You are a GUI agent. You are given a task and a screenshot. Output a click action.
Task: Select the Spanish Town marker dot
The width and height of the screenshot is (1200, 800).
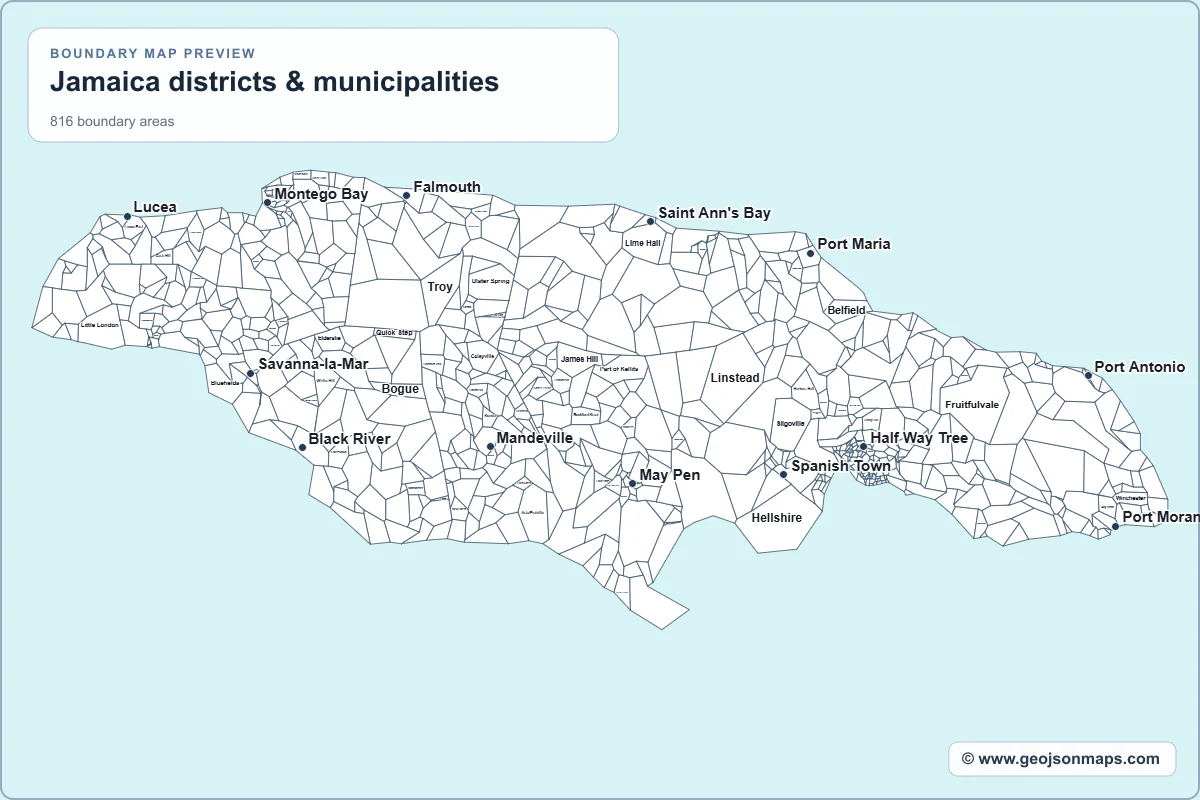coord(783,475)
